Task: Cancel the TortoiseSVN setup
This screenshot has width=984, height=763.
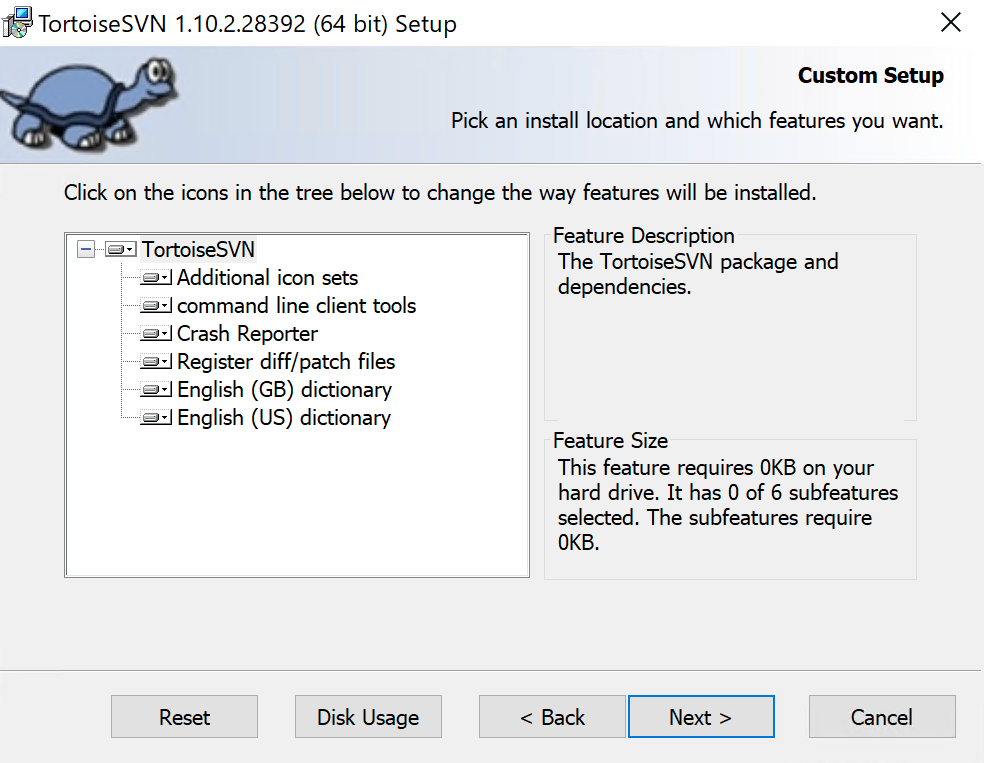Action: click(882, 717)
